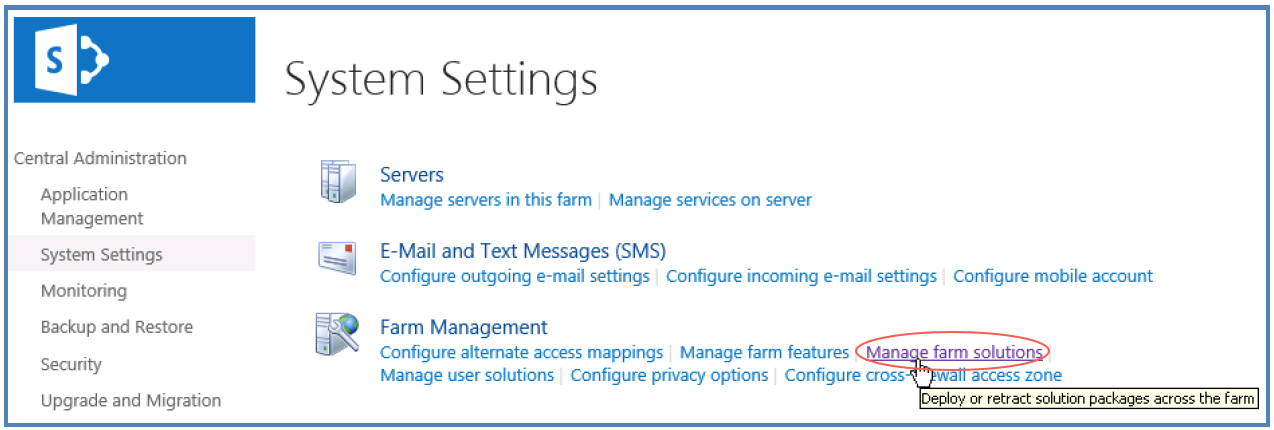Screen dimensions: 1274x430
Task: Click Manage servers in this farm
Action: [486, 200]
